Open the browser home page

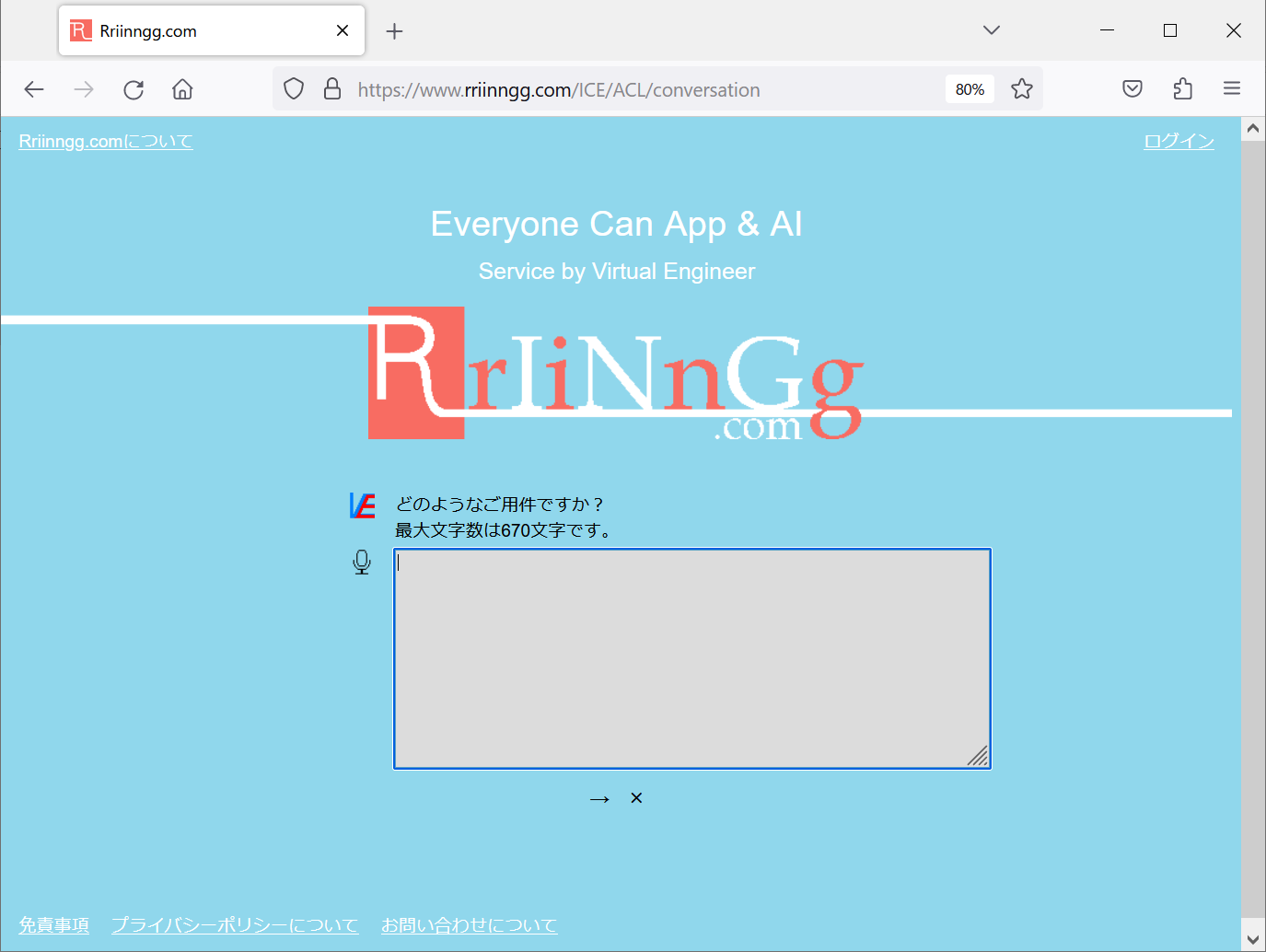[x=182, y=89]
